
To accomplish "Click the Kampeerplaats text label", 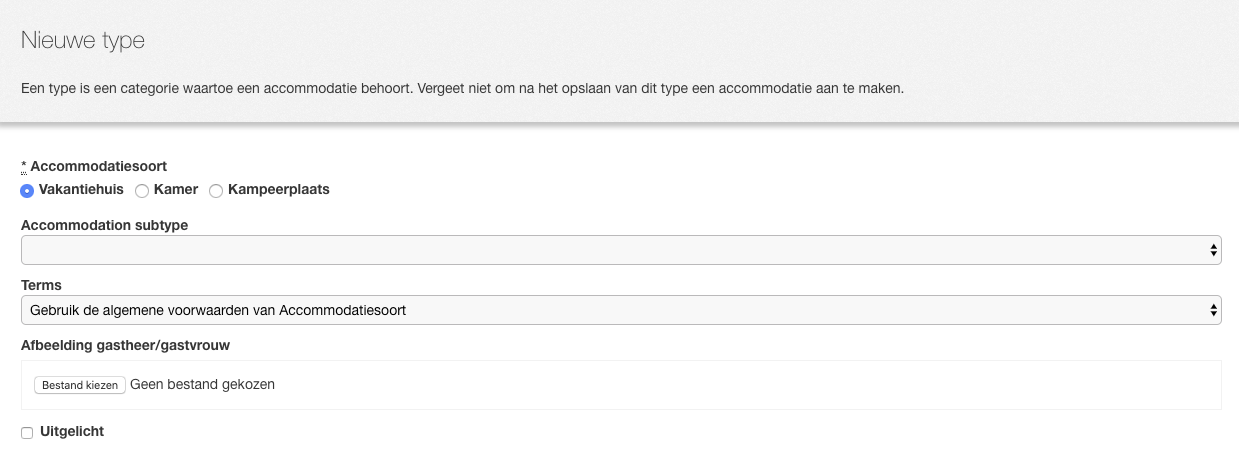I will coord(279,189).
